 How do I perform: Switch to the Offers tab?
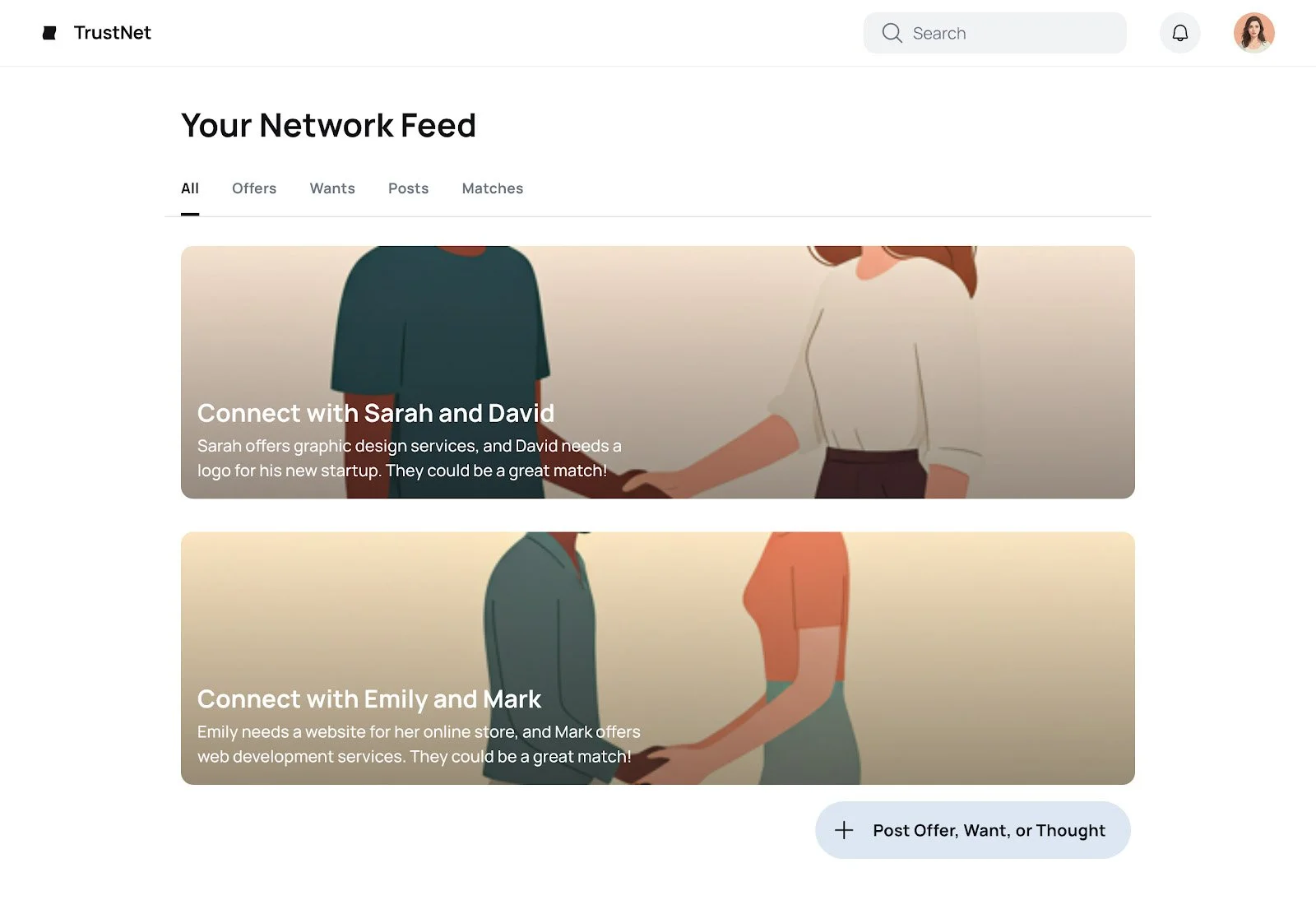point(254,188)
